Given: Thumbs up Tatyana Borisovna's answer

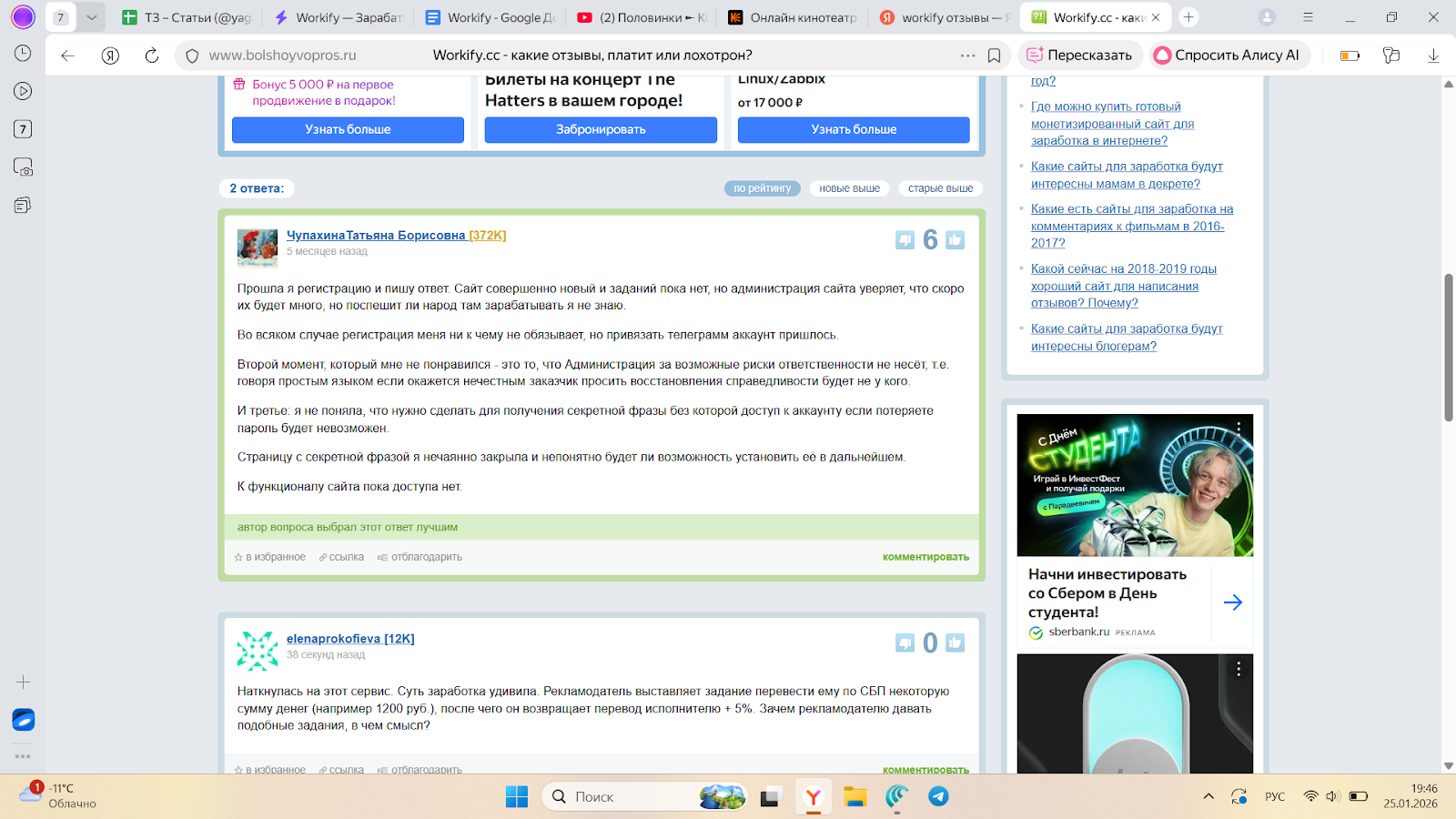Looking at the screenshot, I should (x=955, y=240).
